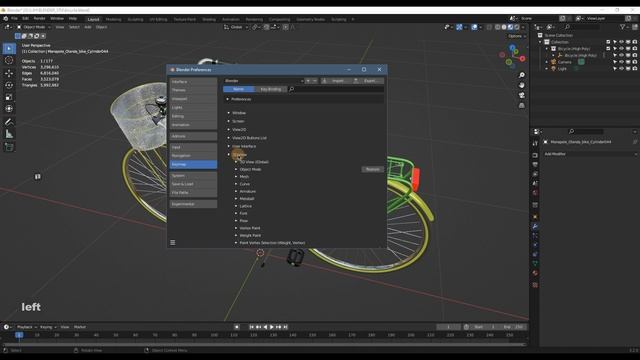
Task: Select rendered viewport shading
Action: click(x=517, y=27)
